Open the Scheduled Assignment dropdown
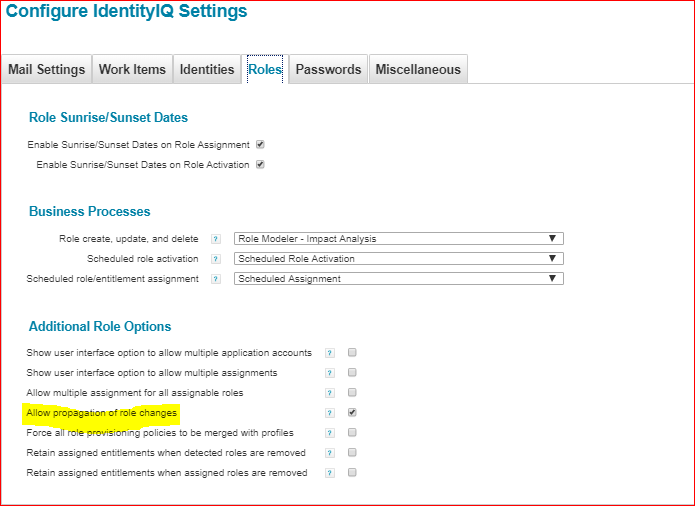The height and width of the screenshot is (506, 695). [x=399, y=279]
